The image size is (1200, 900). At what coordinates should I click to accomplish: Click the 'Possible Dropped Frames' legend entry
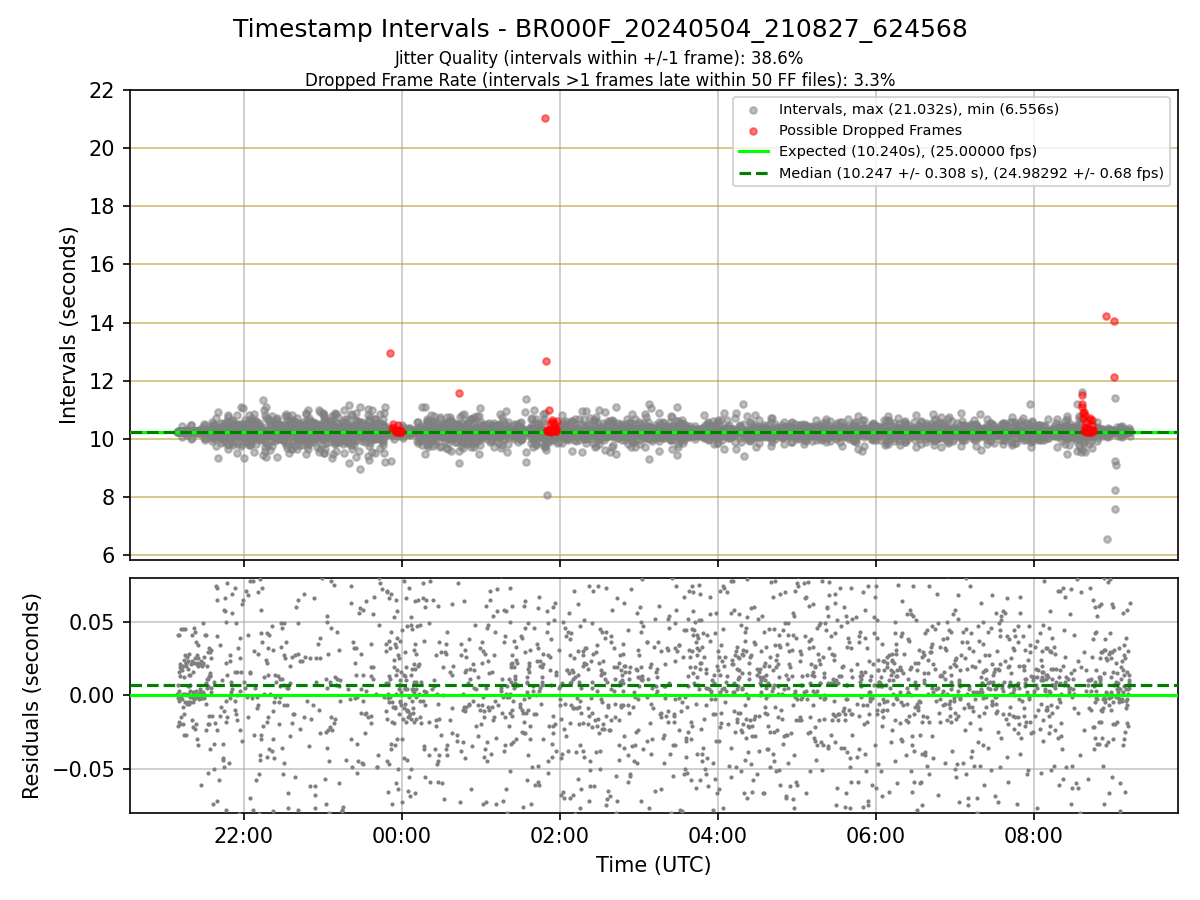[x=870, y=130]
